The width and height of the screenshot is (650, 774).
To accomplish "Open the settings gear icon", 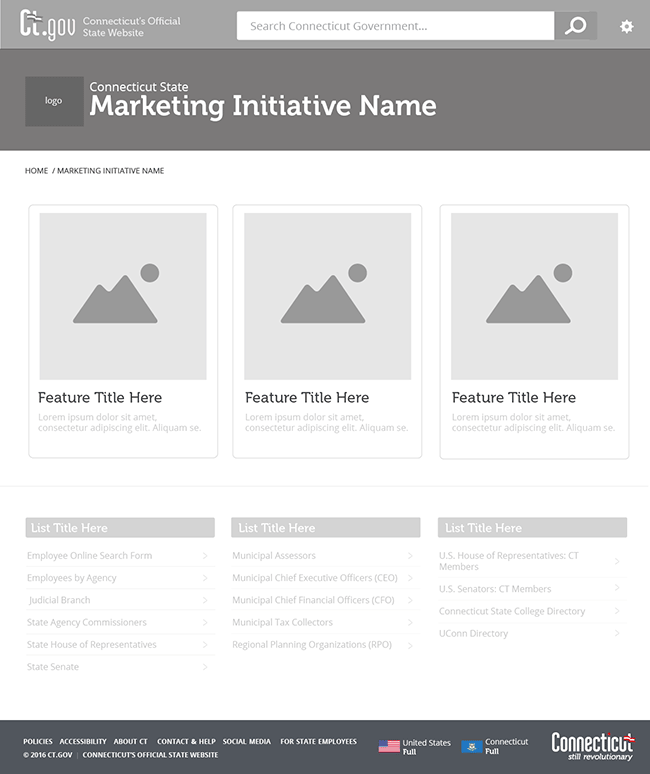I will click(x=626, y=26).
